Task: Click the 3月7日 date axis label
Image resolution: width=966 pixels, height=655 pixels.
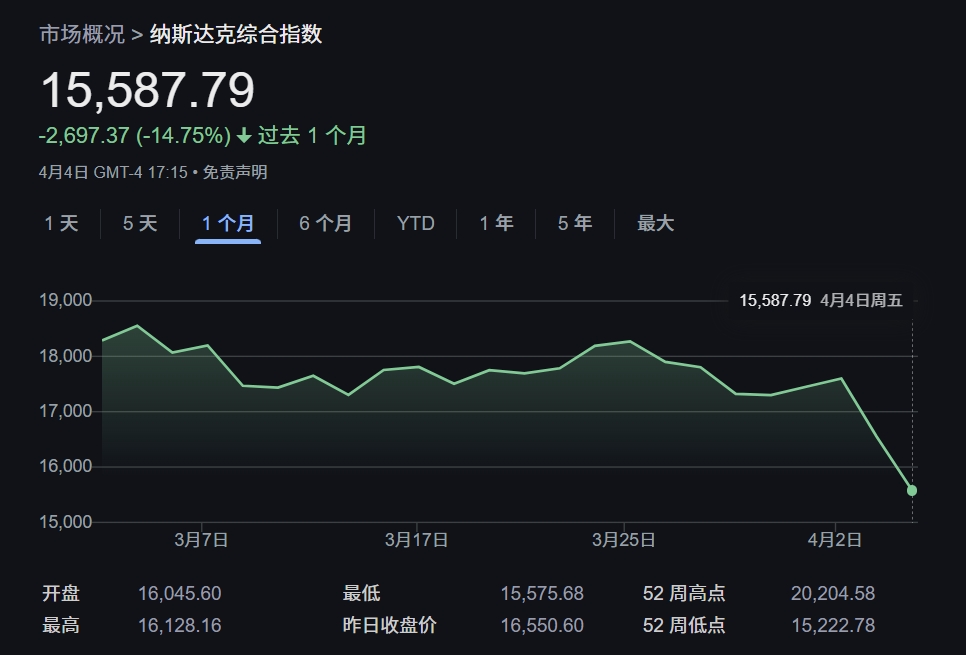Action: pyautogui.click(x=201, y=540)
